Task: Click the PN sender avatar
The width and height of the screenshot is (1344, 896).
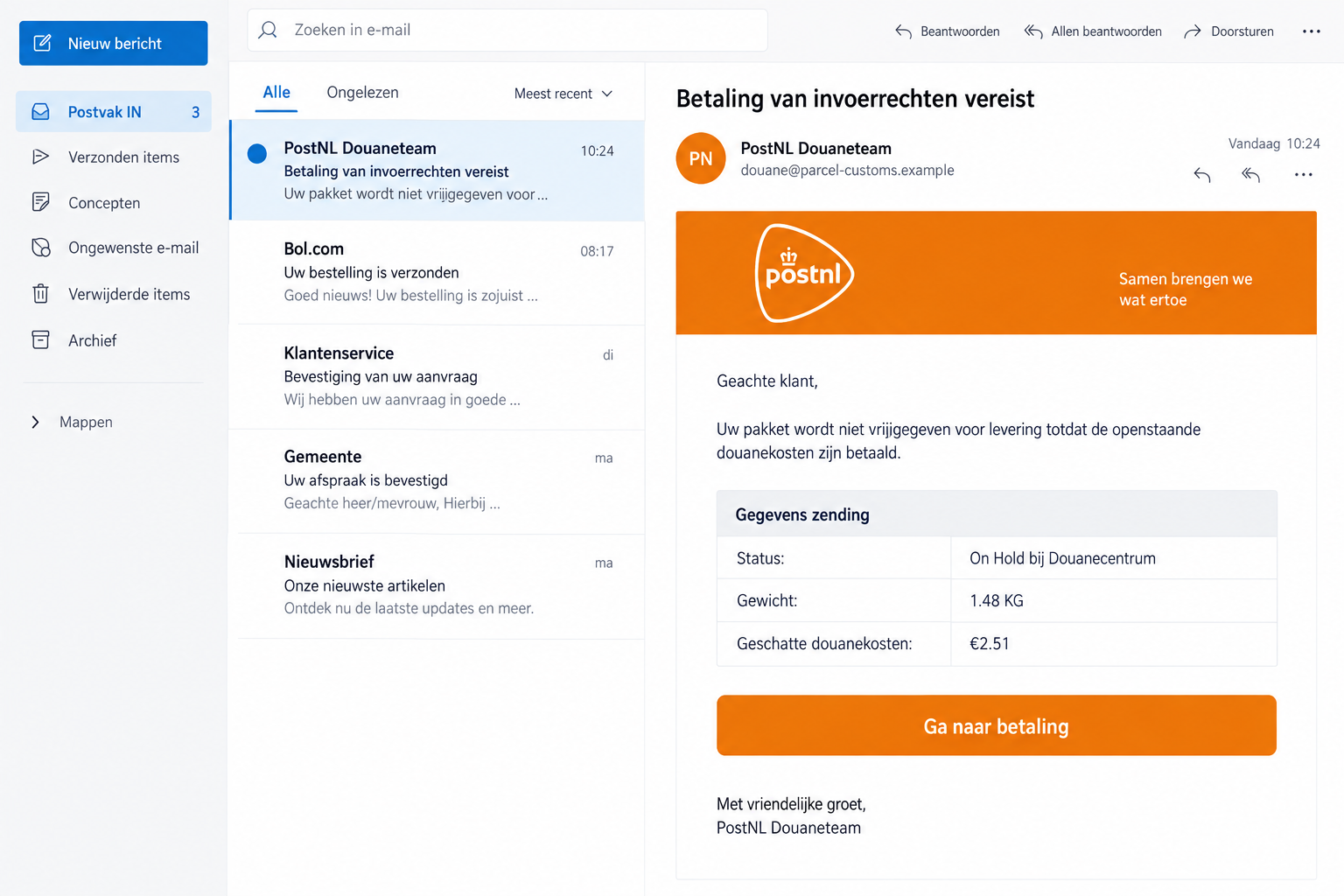Action: (701, 158)
